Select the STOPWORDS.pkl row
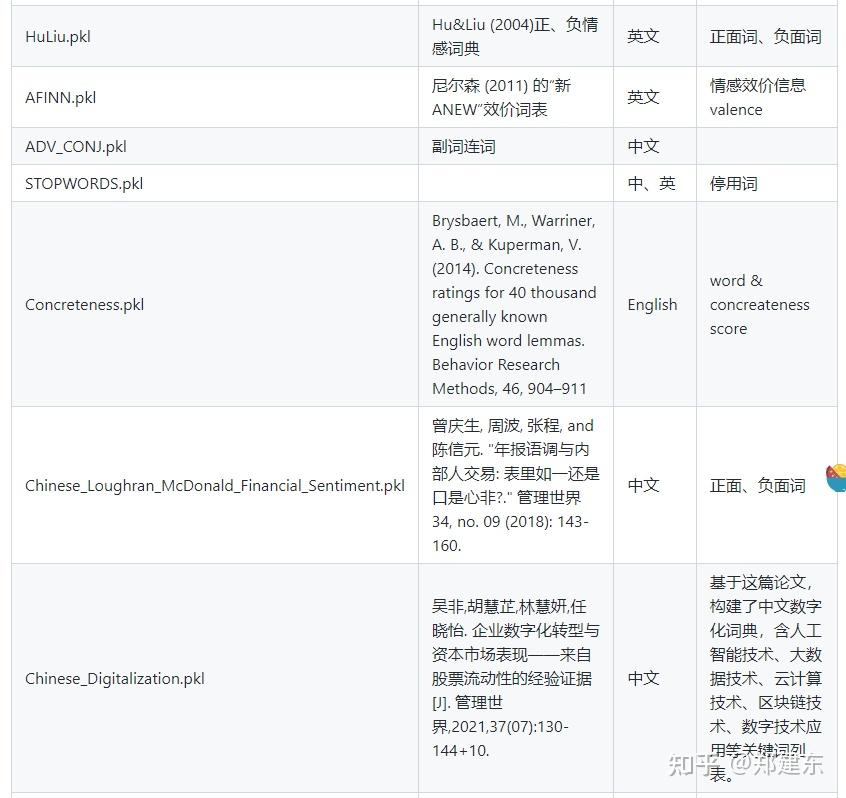Viewport: 846px width, 798px height. [x=83, y=183]
